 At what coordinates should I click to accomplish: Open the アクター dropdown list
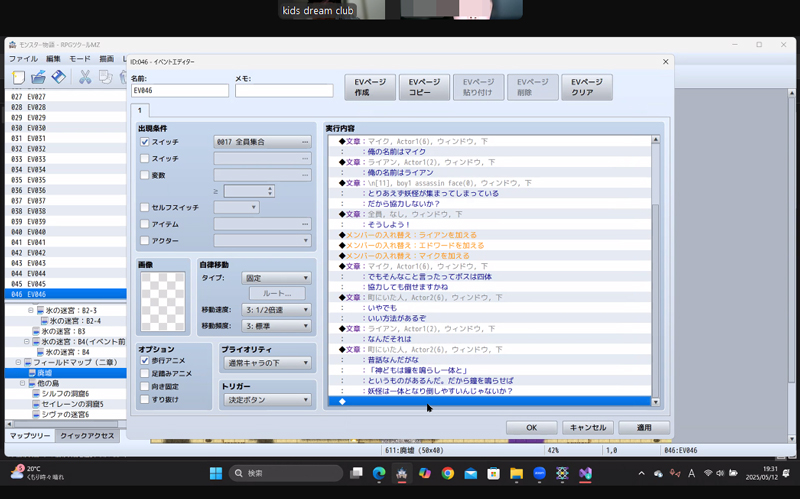pyautogui.click(x=262, y=240)
